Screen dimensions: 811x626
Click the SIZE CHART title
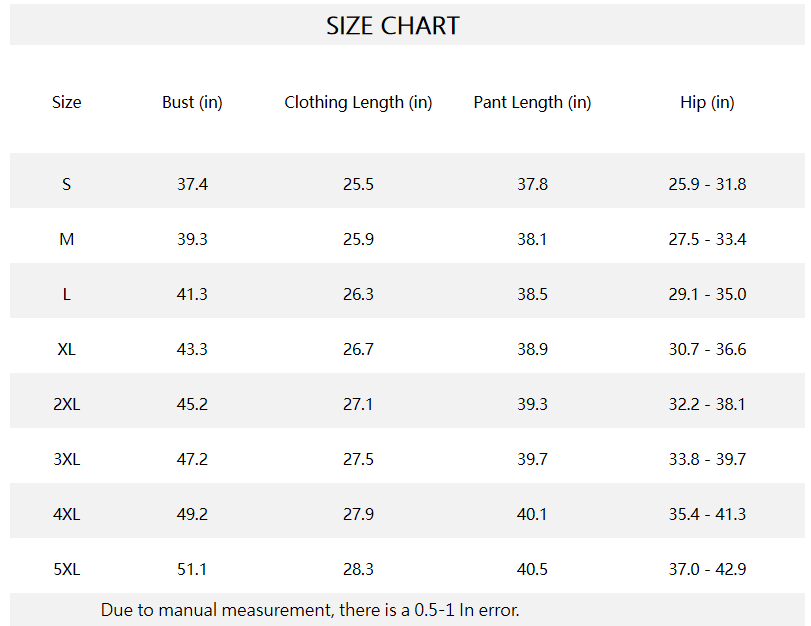point(393,26)
